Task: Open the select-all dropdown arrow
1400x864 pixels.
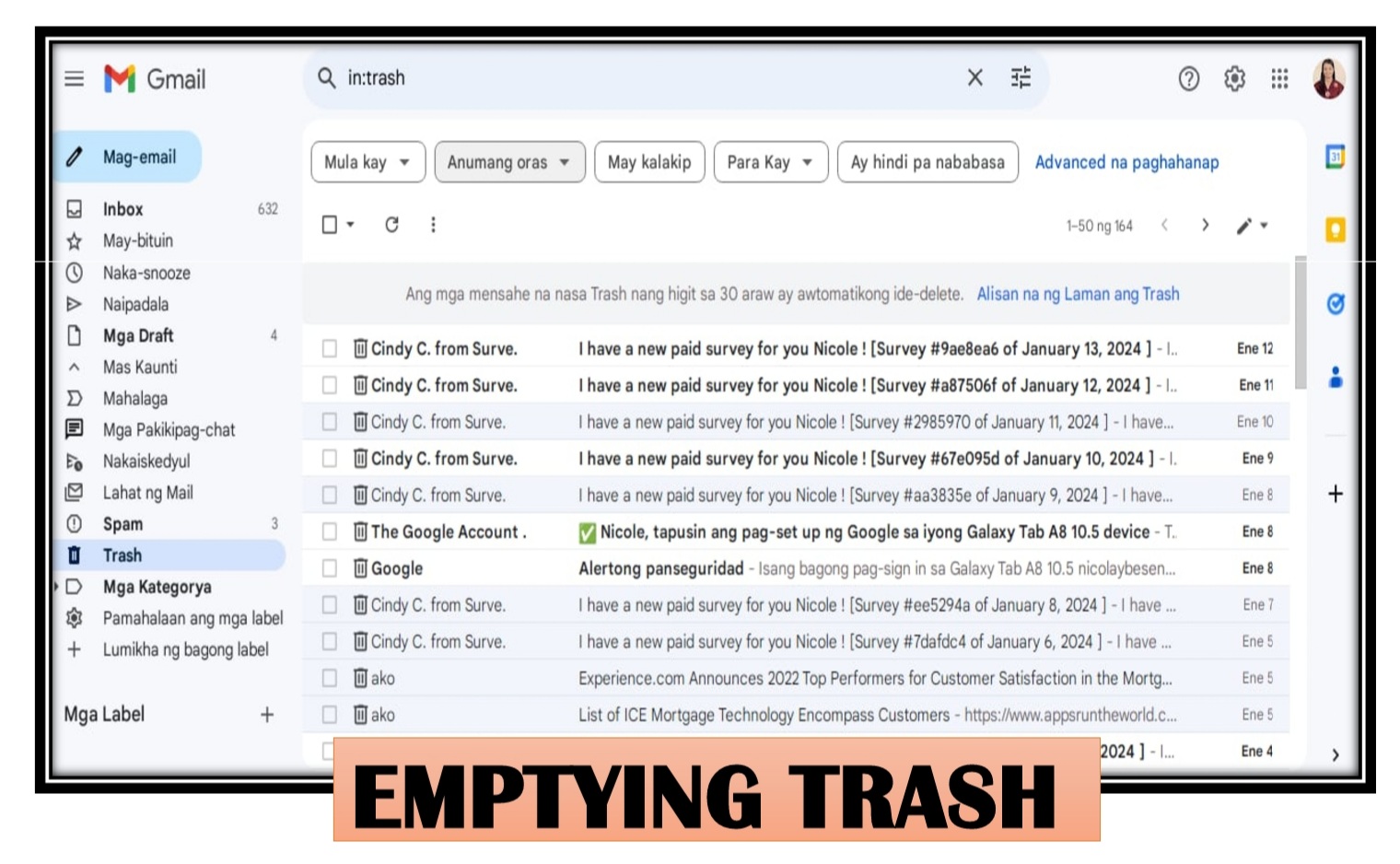Action: tap(351, 225)
